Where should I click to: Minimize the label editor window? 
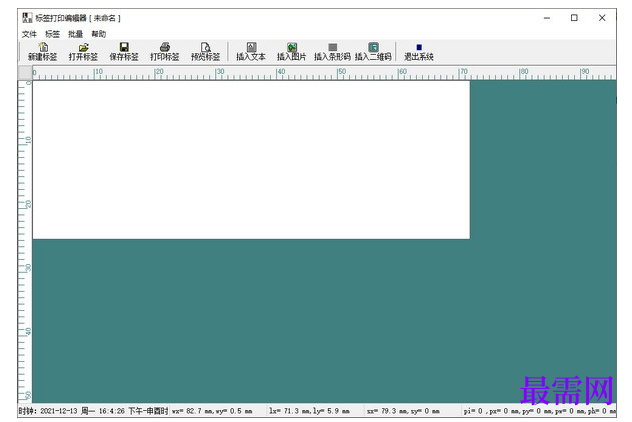[547, 18]
